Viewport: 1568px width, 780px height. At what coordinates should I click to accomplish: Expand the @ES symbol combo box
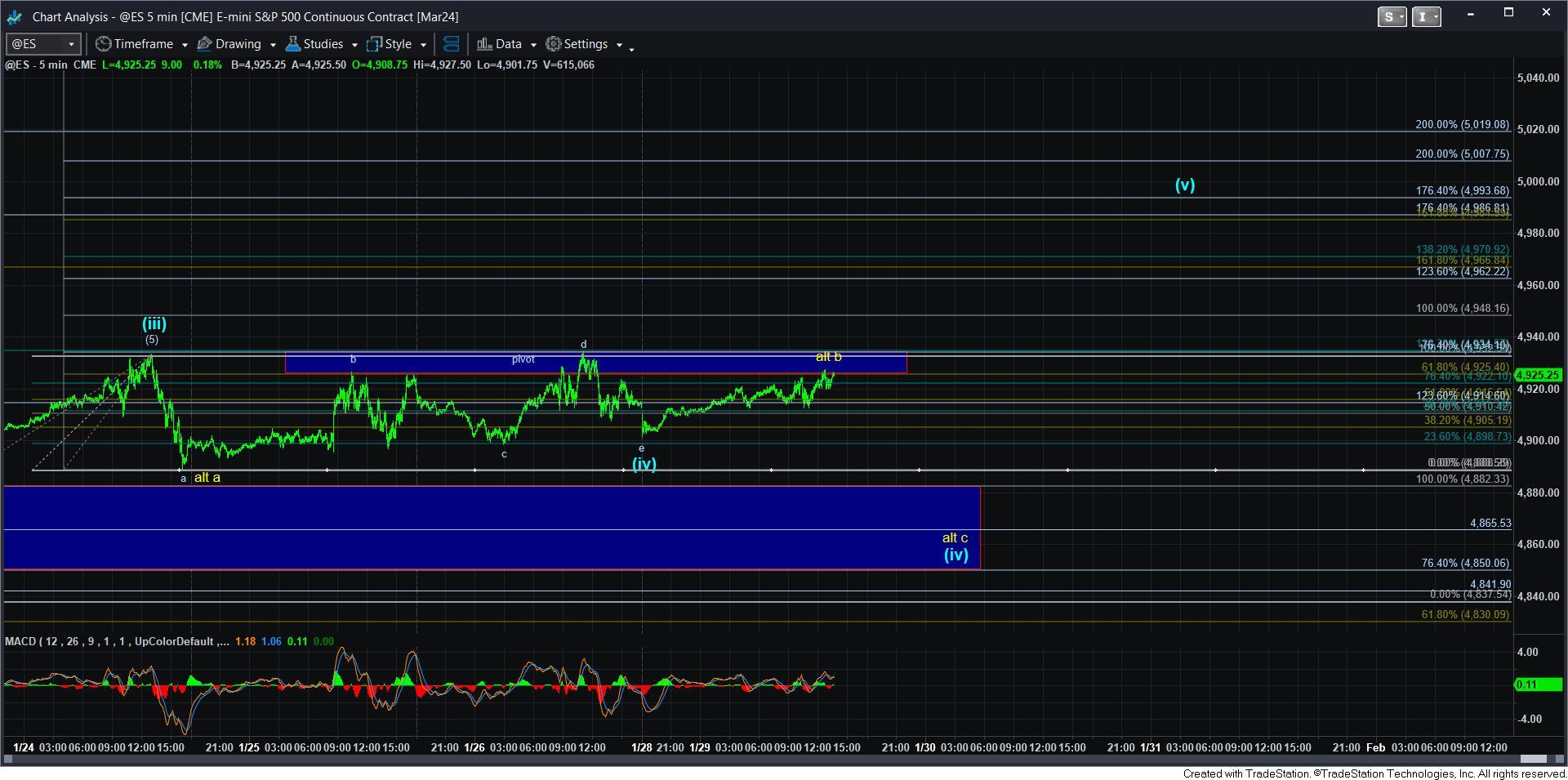pyautogui.click(x=71, y=44)
